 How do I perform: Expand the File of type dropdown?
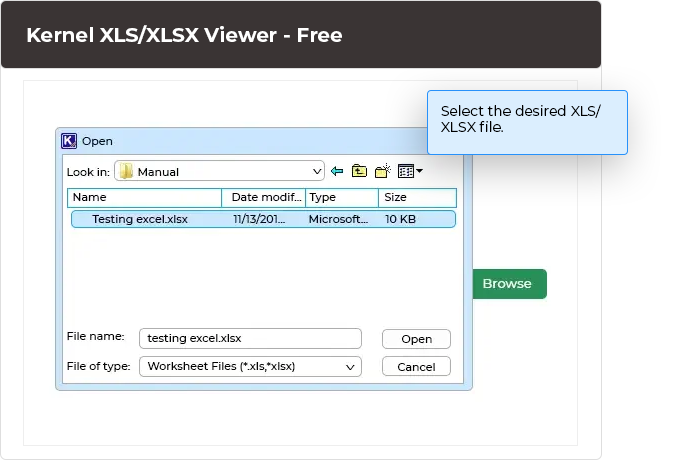[x=350, y=367]
